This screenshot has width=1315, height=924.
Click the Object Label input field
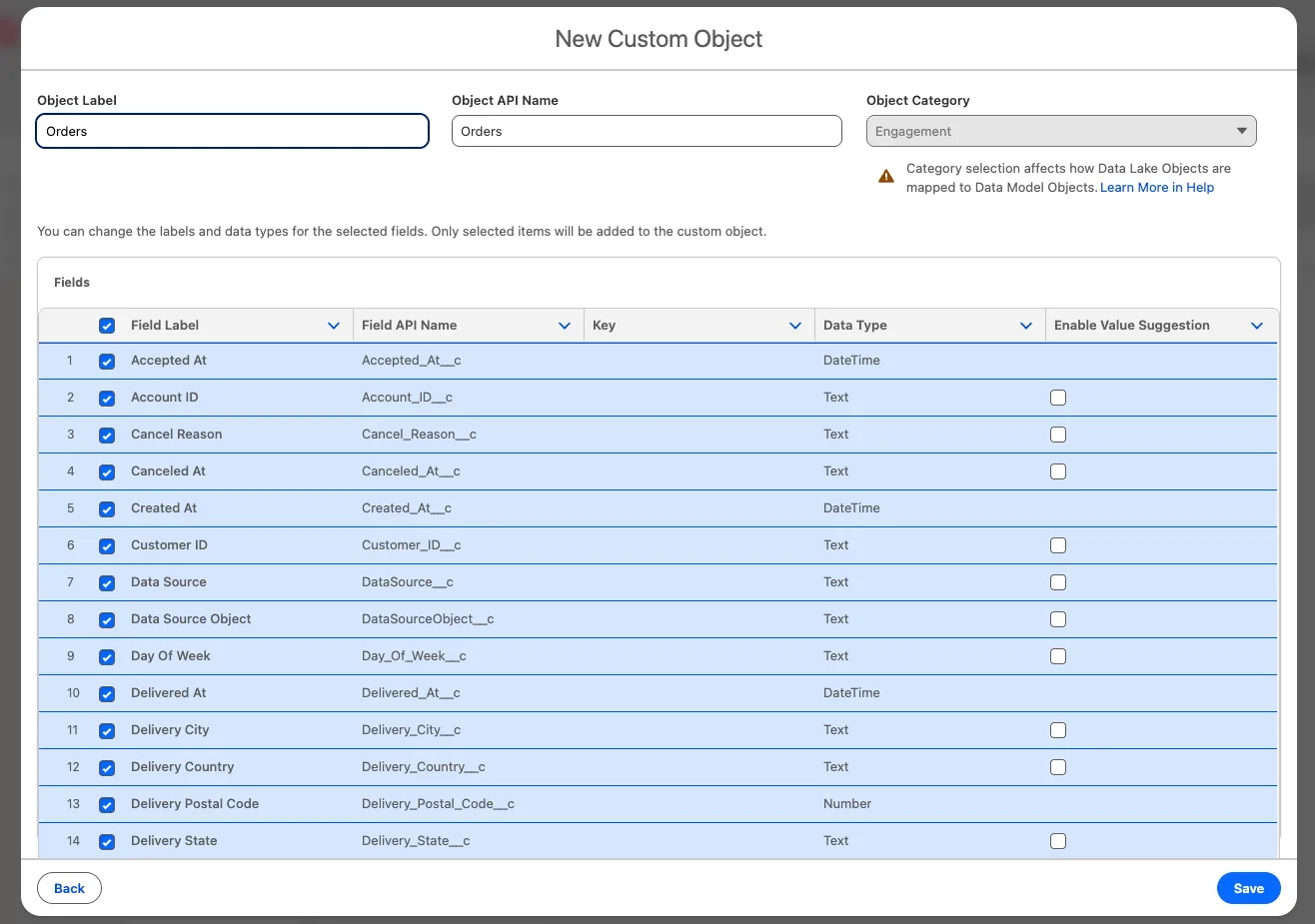pos(232,131)
